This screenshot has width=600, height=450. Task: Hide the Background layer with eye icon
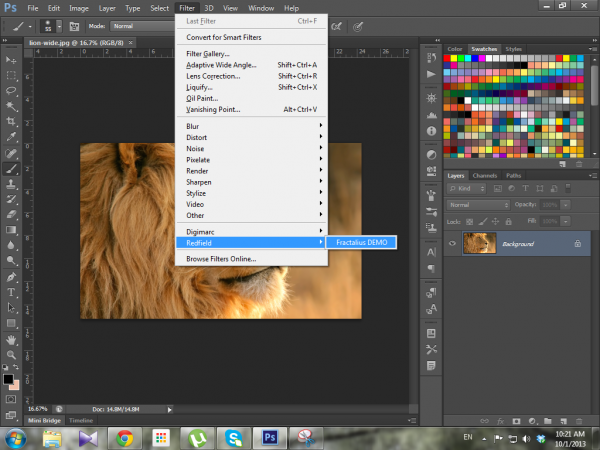pyautogui.click(x=452, y=244)
